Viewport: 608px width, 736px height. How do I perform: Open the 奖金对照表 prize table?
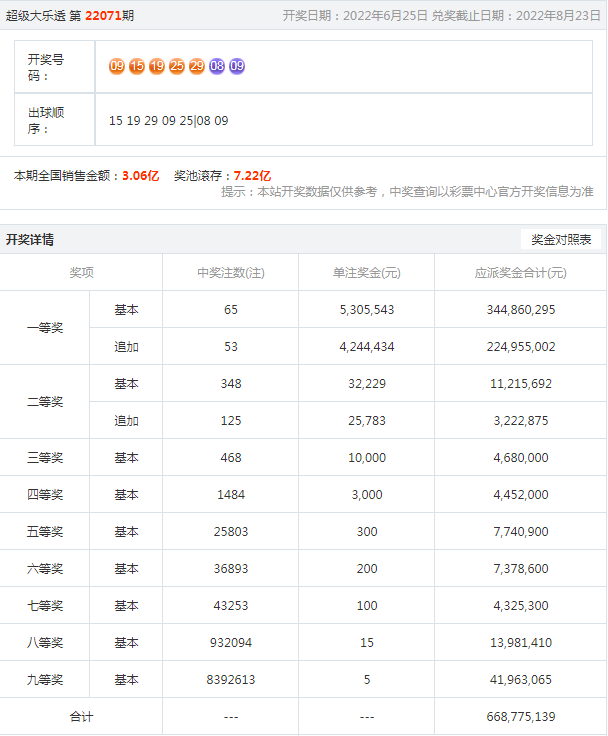[561, 240]
